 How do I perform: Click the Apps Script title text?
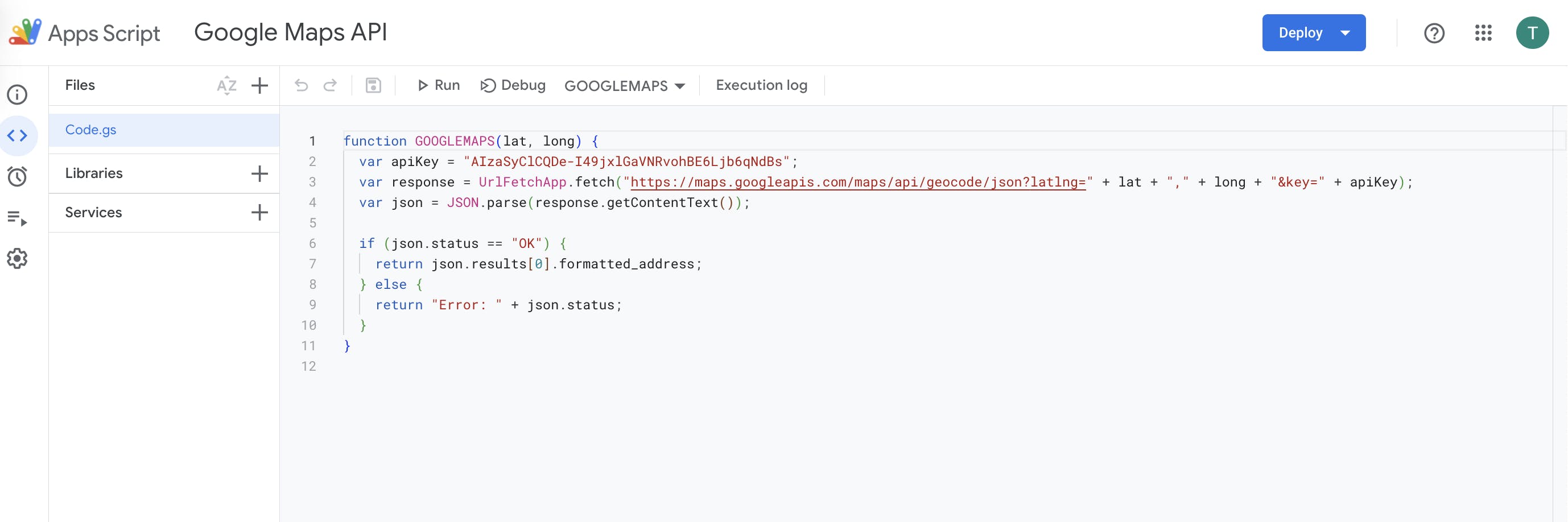click(104, 34)
